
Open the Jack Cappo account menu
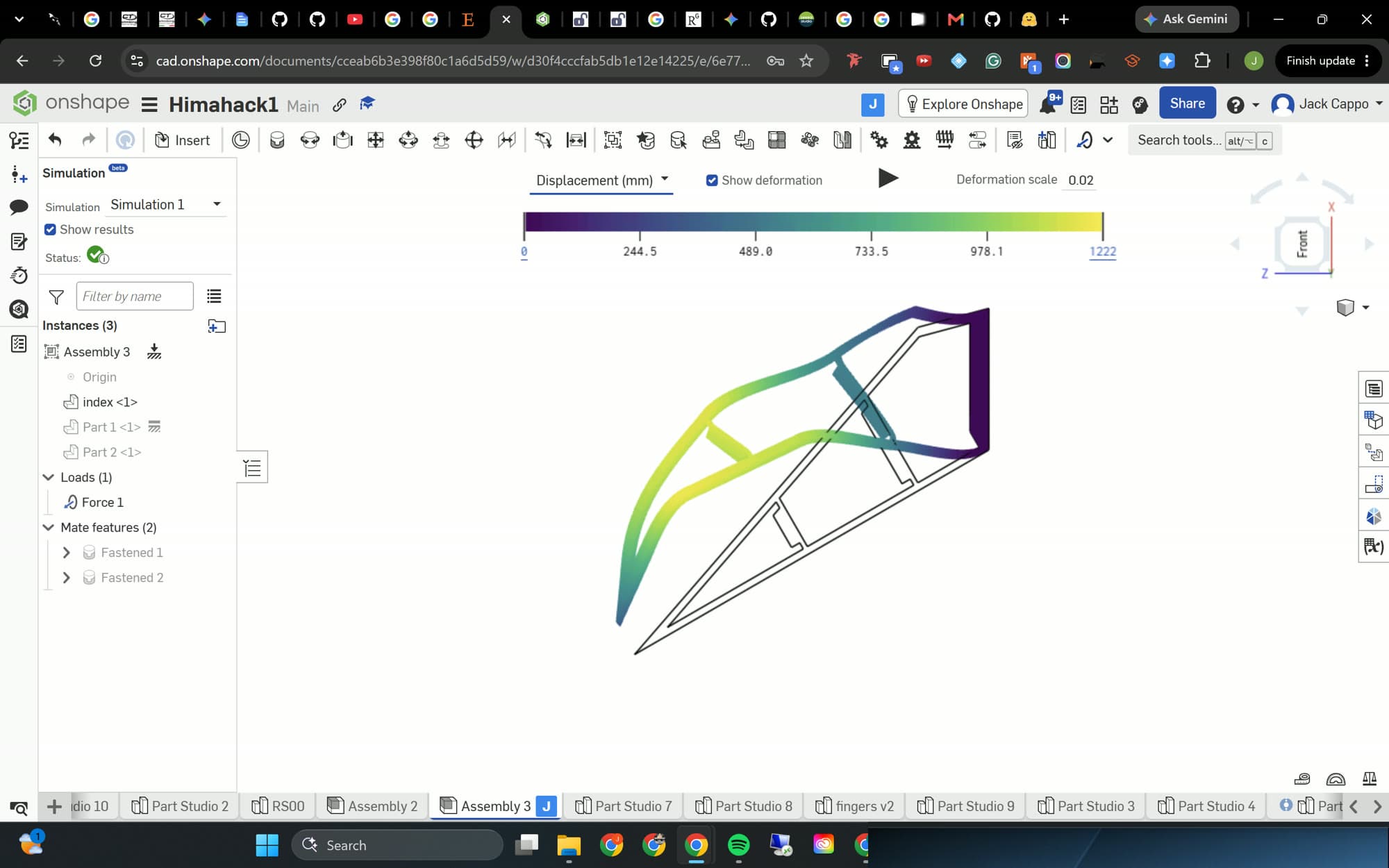click(x=1326, y=104)
